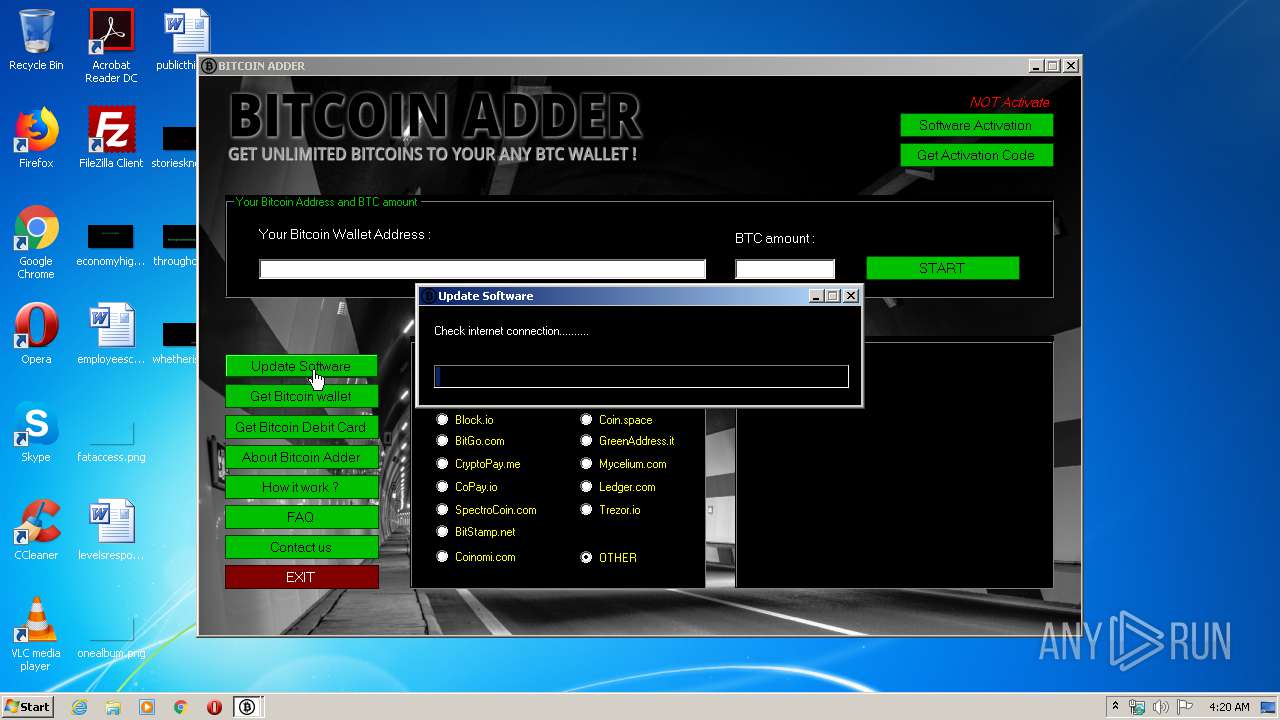Launch Opera desktop shortcut

(36, 334)
